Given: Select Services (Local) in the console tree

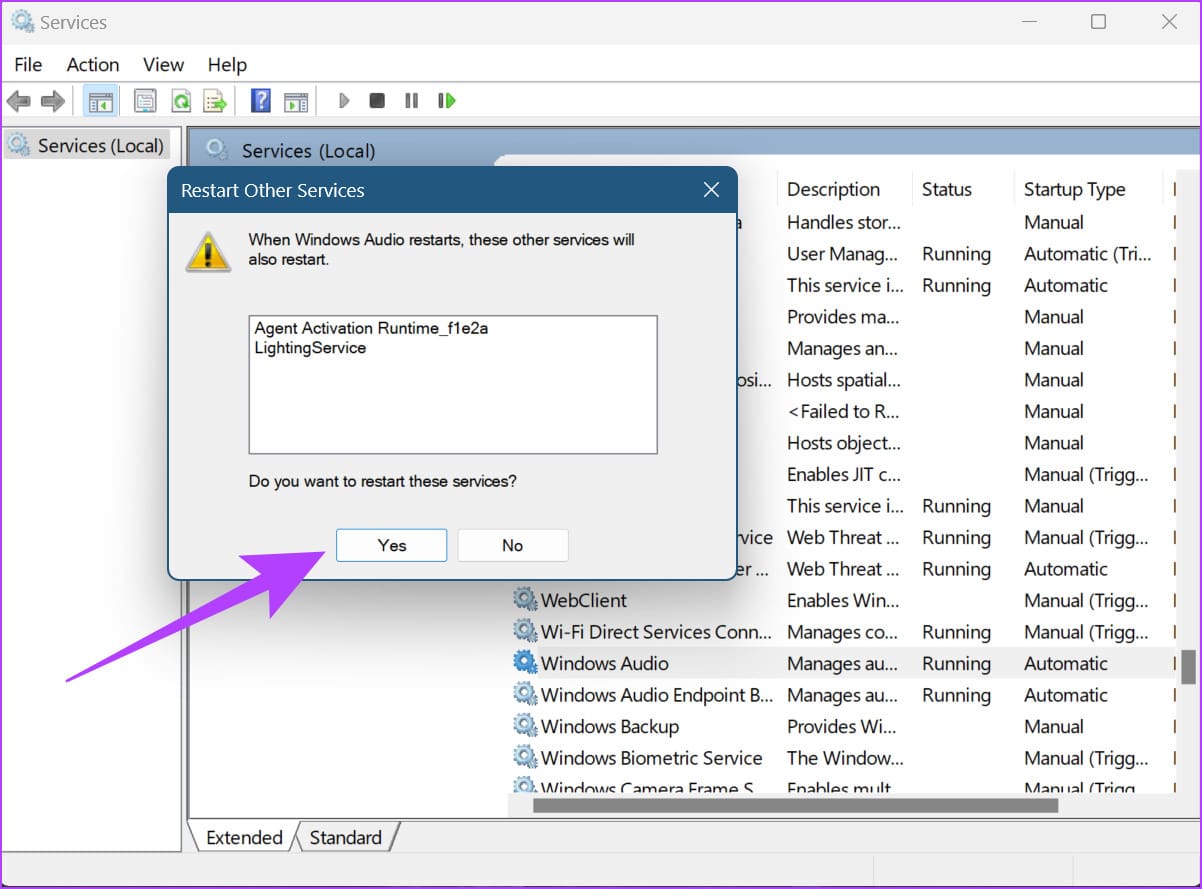Looking at the screenshot, I should 86,146.
